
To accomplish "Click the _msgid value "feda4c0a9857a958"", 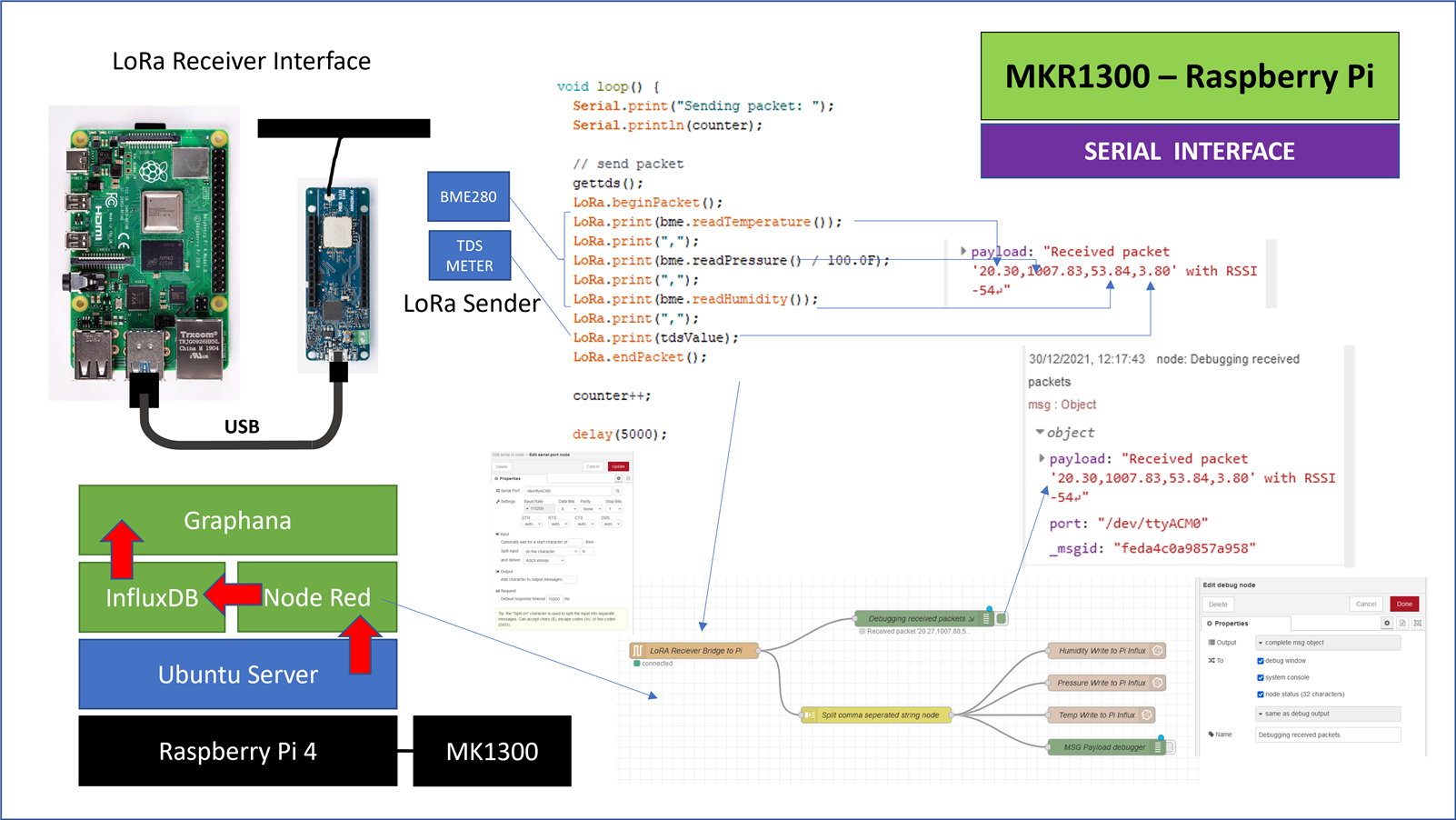I will [1184, 548].
